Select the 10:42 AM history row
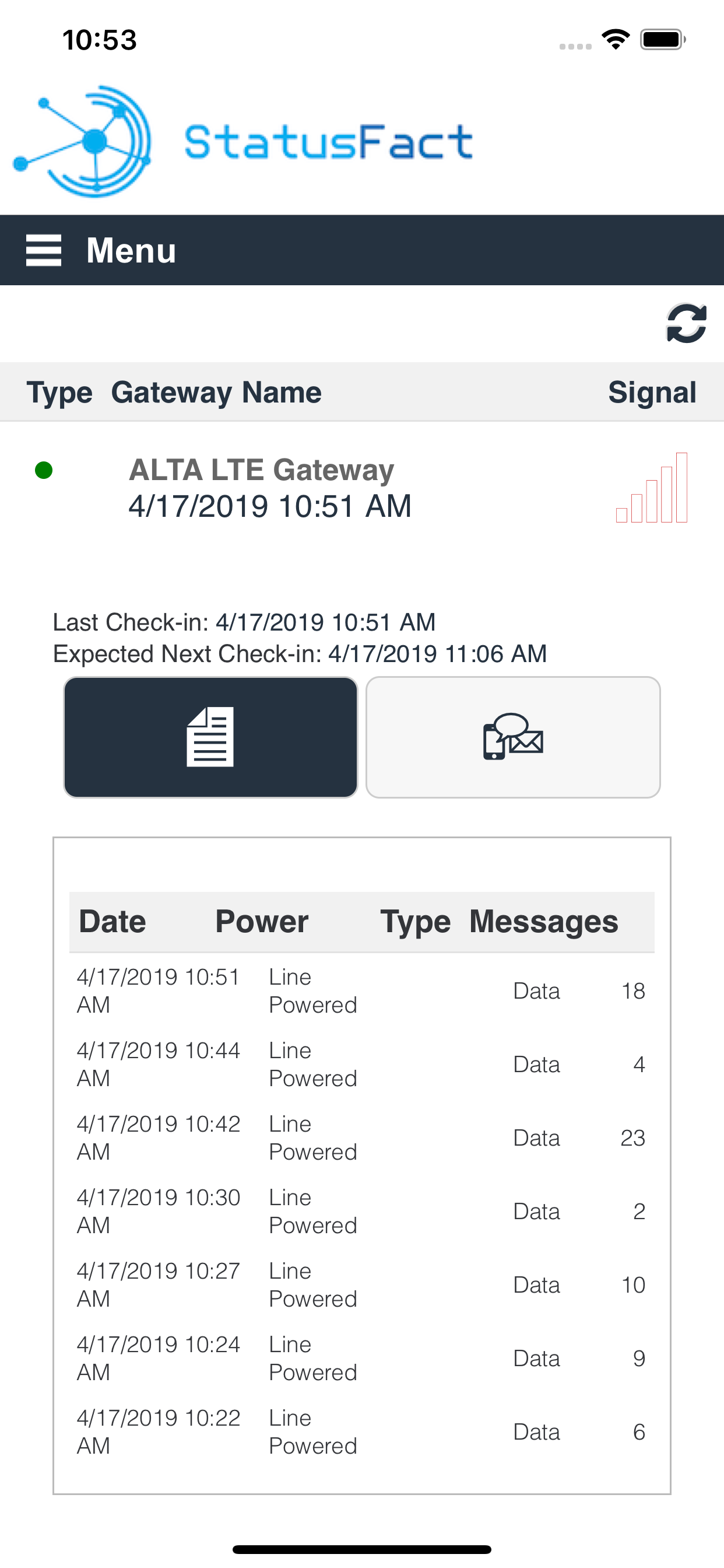Viewport: 724px width, 1568px height. click(361, 1137)
